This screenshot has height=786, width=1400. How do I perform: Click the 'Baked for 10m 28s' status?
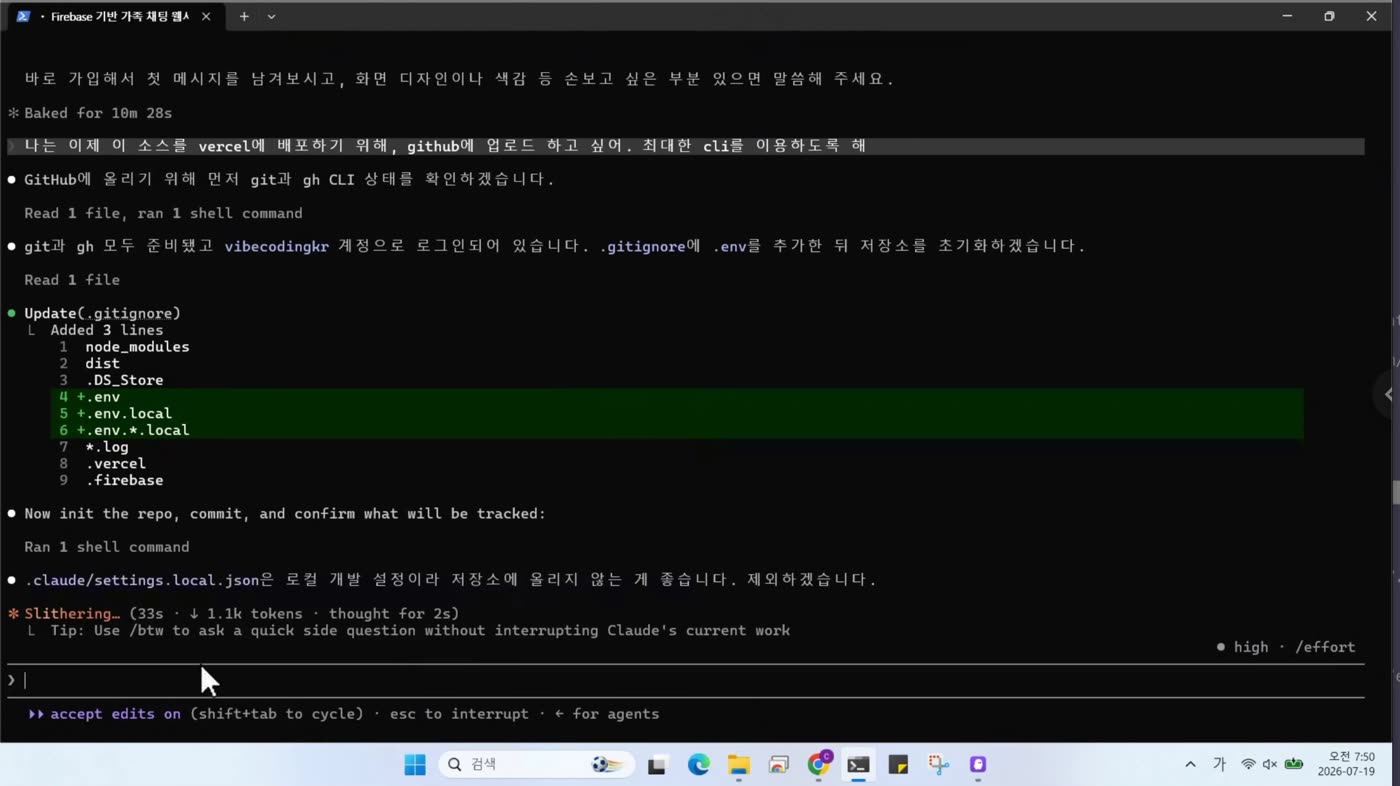pyautogui.click(x=98, y=113)
